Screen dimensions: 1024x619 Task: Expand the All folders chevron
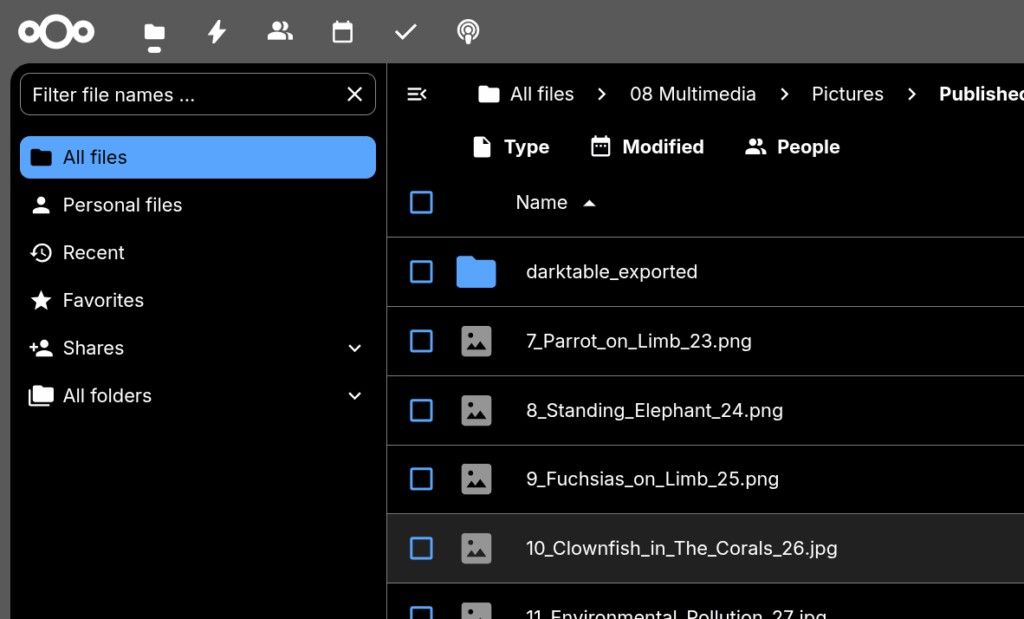tap(354, 396)
